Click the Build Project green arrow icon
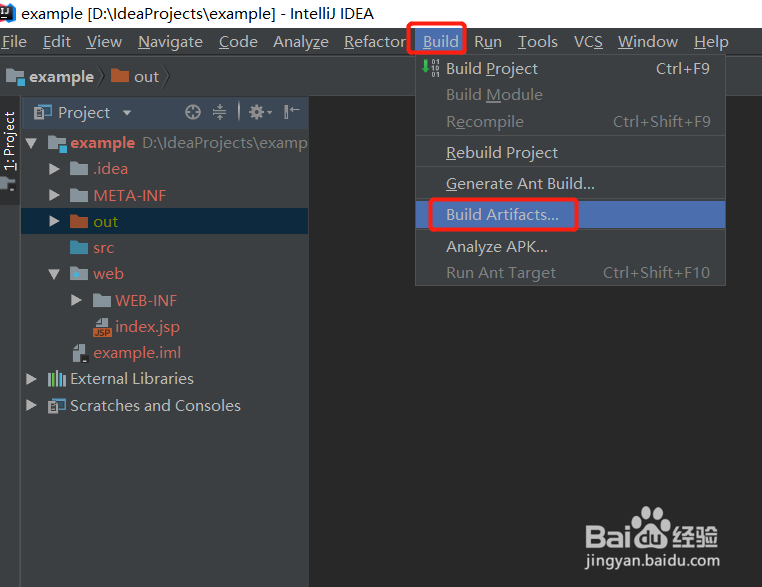The width and height of the screenshot is (762, 587). click(431, 68)
